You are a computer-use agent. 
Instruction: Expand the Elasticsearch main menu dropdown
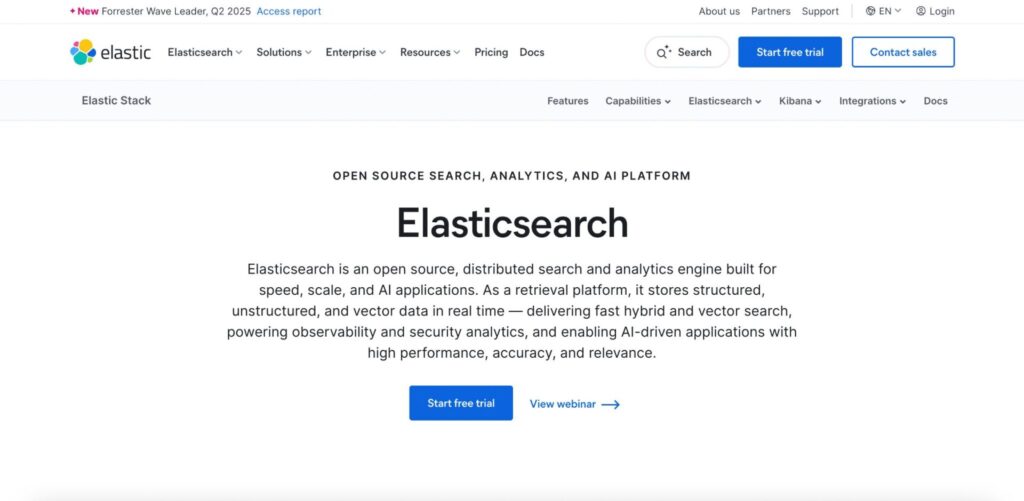204,52
